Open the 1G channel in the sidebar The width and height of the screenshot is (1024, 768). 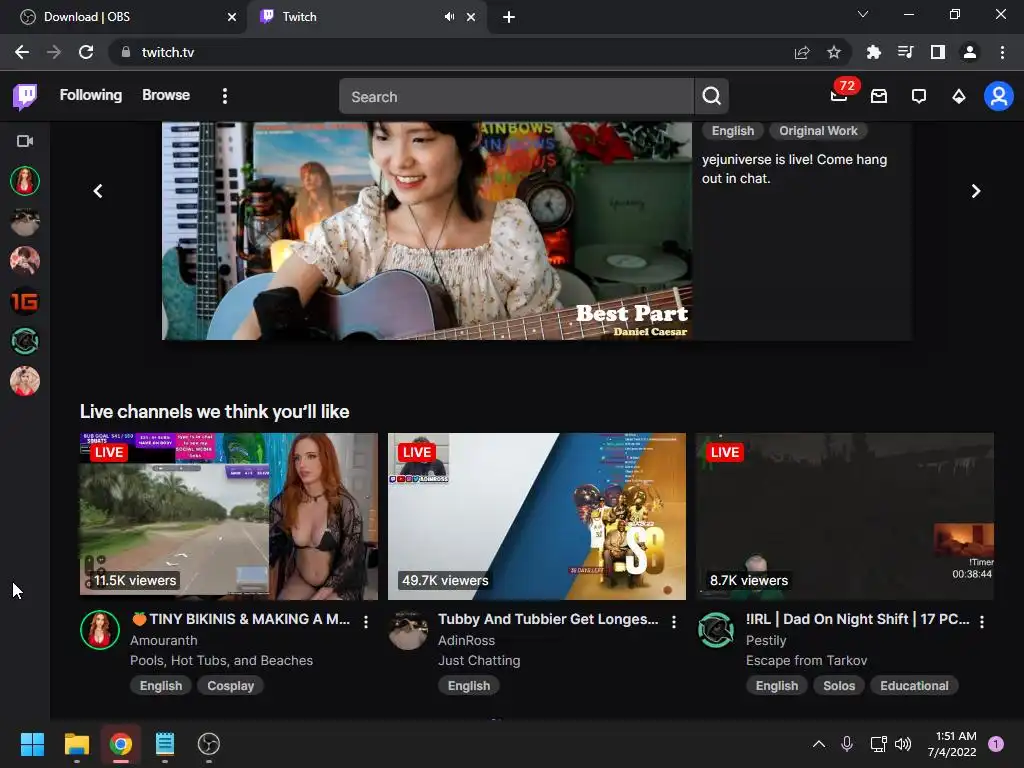(25, 301)
